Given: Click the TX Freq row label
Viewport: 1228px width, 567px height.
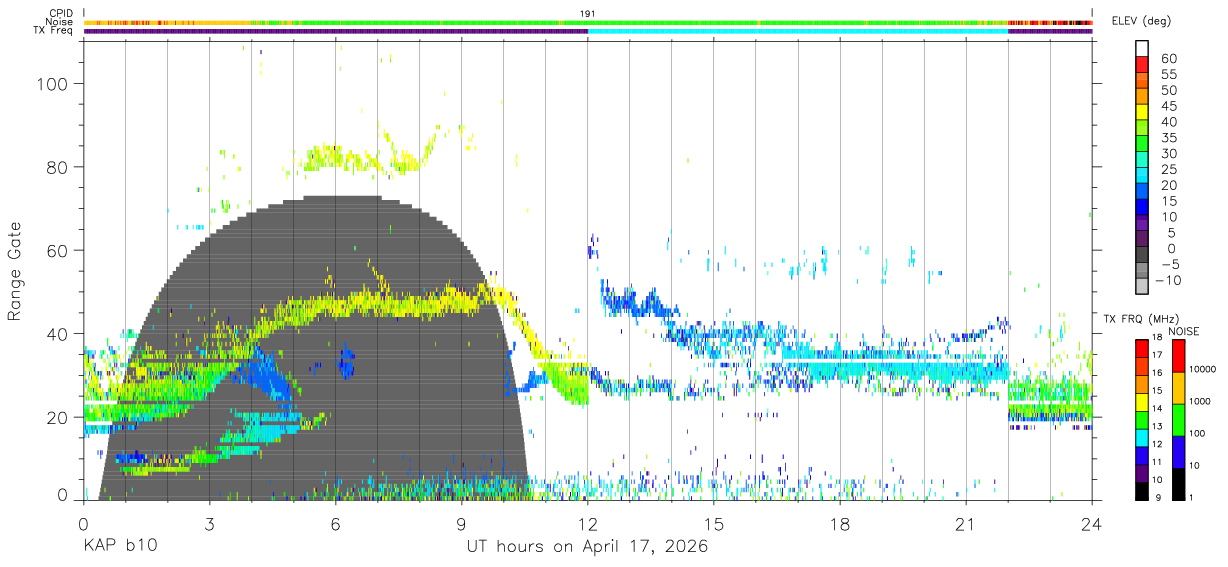Looking at the screenshot, I should click(x=54, y=31).
